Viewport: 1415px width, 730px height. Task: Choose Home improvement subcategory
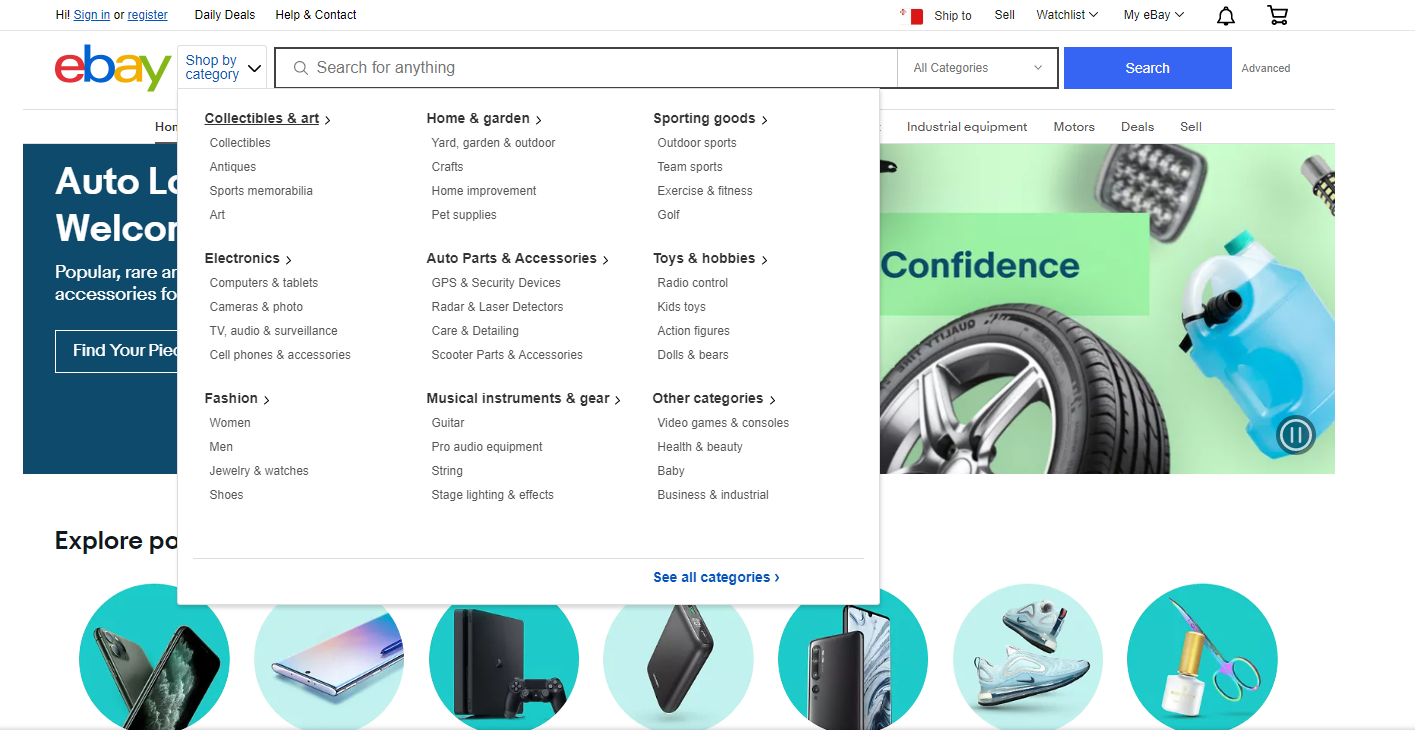tap(484, 191)
